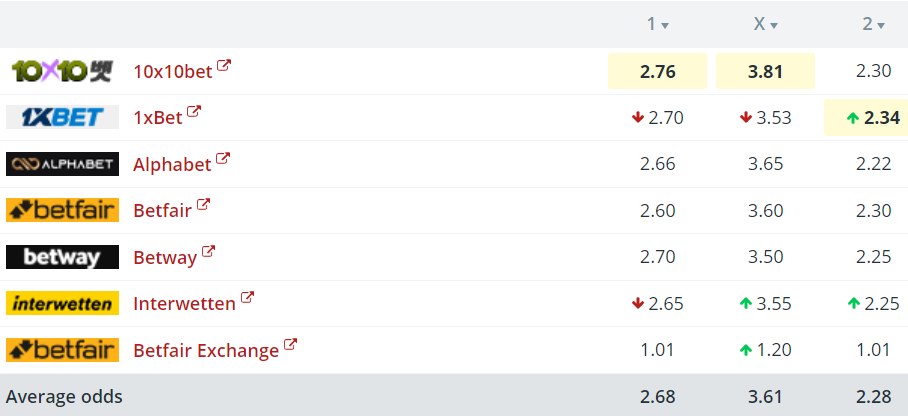
Task: Sort by the X draw column arrow
Action: [773, 25]
